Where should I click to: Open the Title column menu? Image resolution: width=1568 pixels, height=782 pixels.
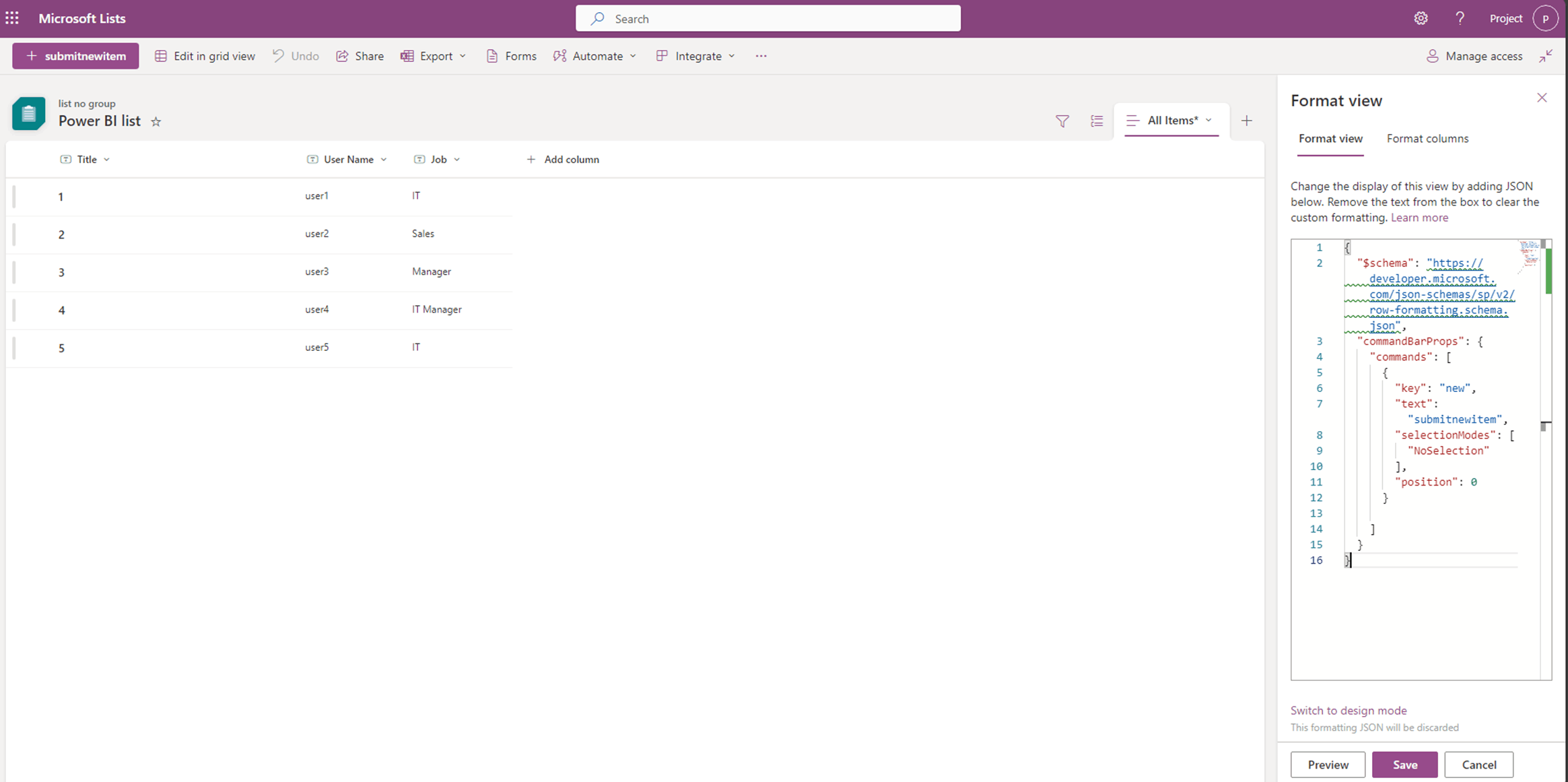(x=106, y=159)
